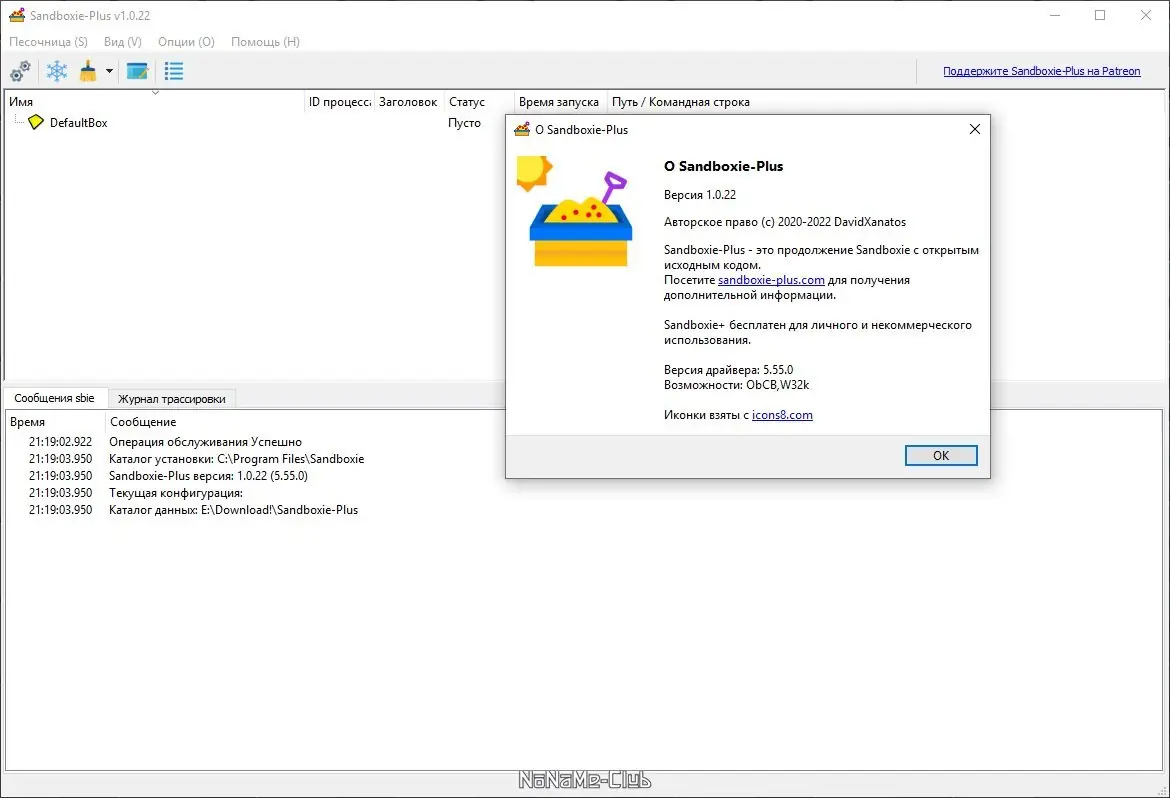Click 'Версия 1.0.22' text in the dialog
This screenshot has height=798, width=1170.
(x=700, y=195)
